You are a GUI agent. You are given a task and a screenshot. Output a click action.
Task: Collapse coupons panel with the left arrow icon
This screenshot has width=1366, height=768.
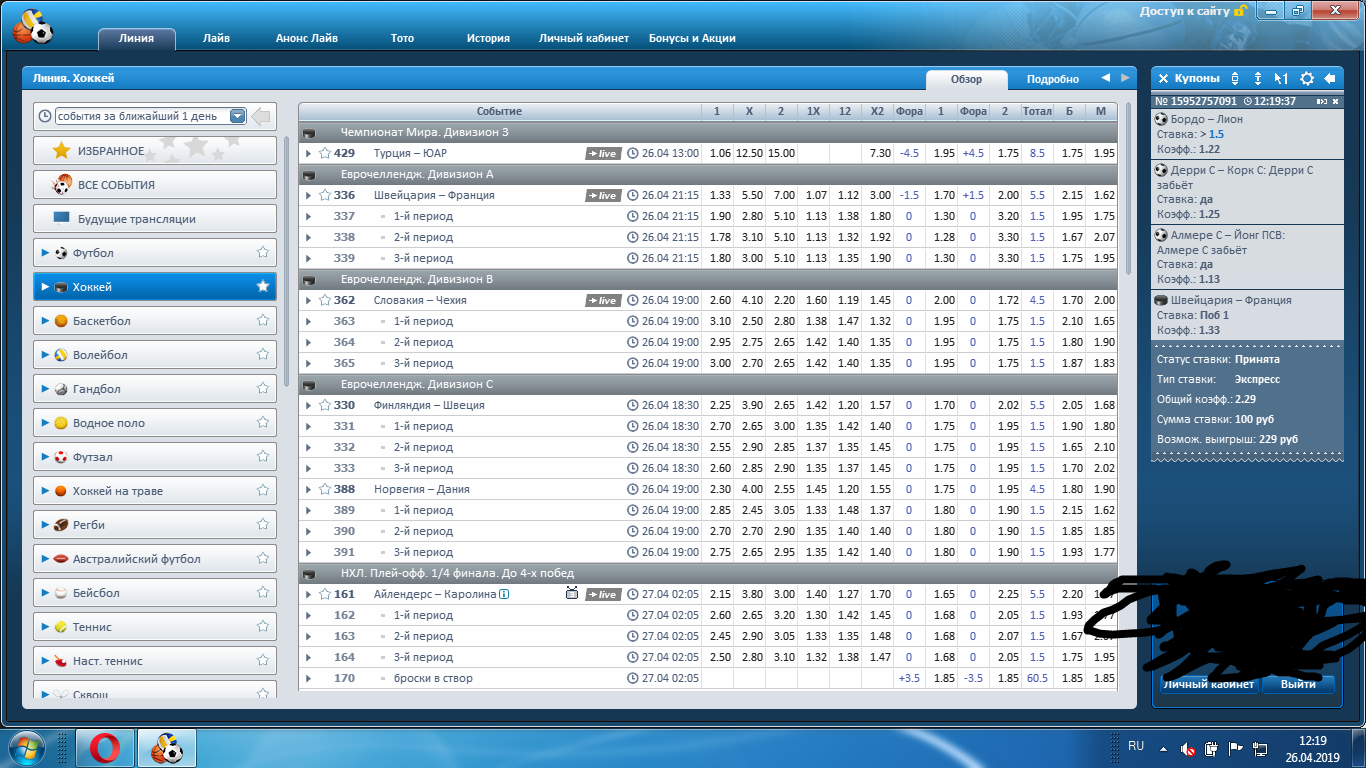(1329, 78)
